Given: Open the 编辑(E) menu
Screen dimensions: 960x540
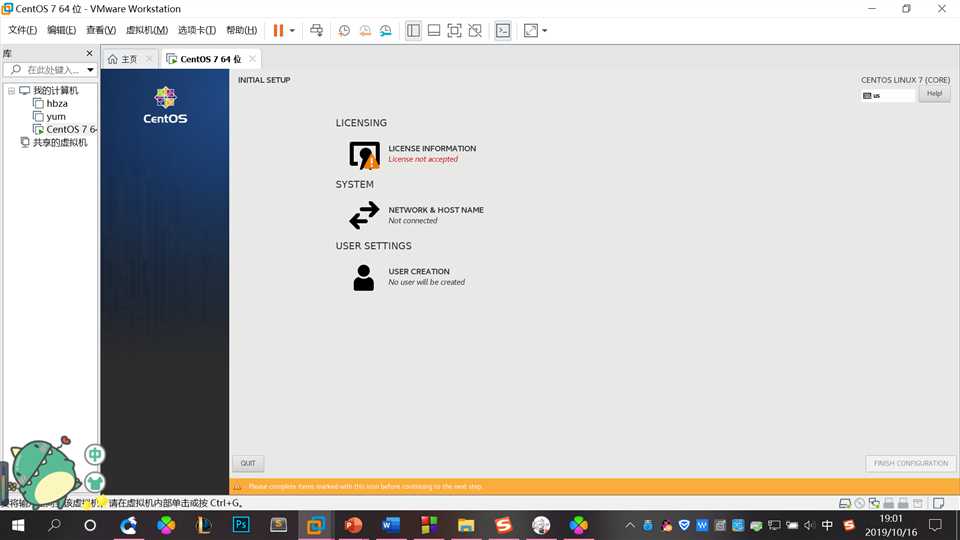Looking at the screenshot, I should (62, 30).
